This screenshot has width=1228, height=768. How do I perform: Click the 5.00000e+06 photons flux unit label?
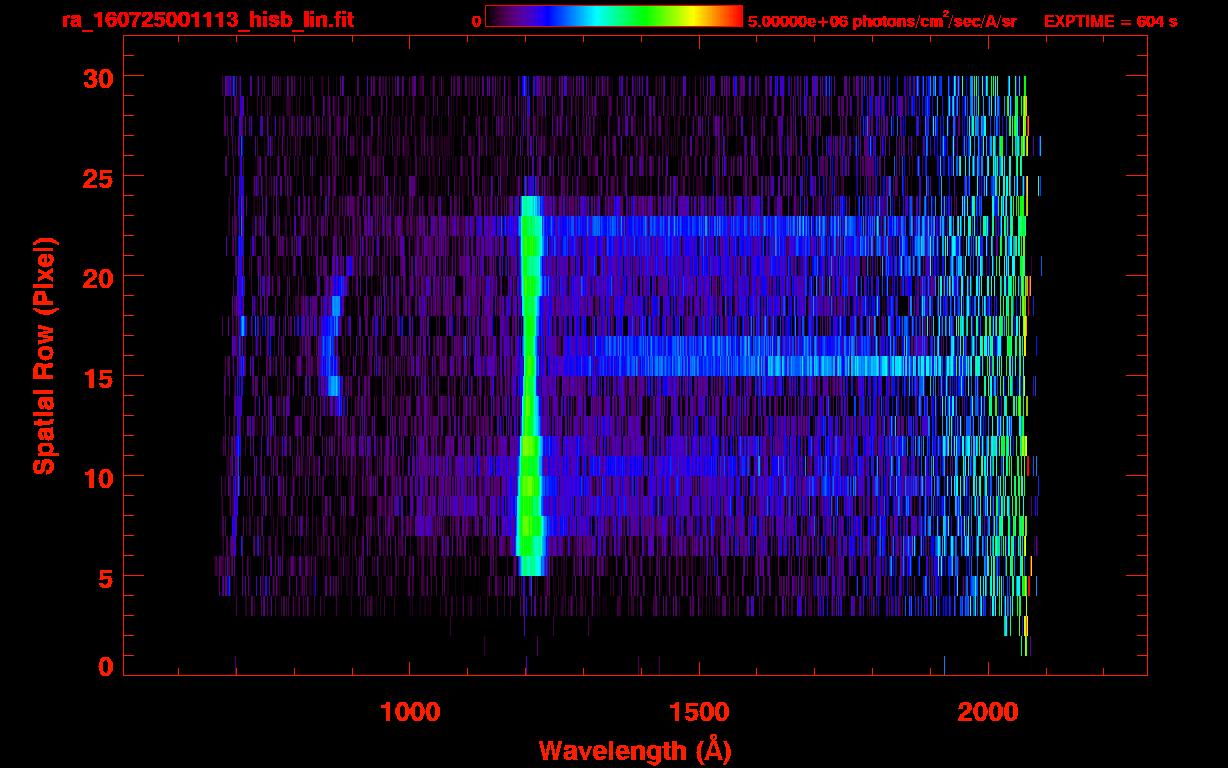tap(882, 21)
